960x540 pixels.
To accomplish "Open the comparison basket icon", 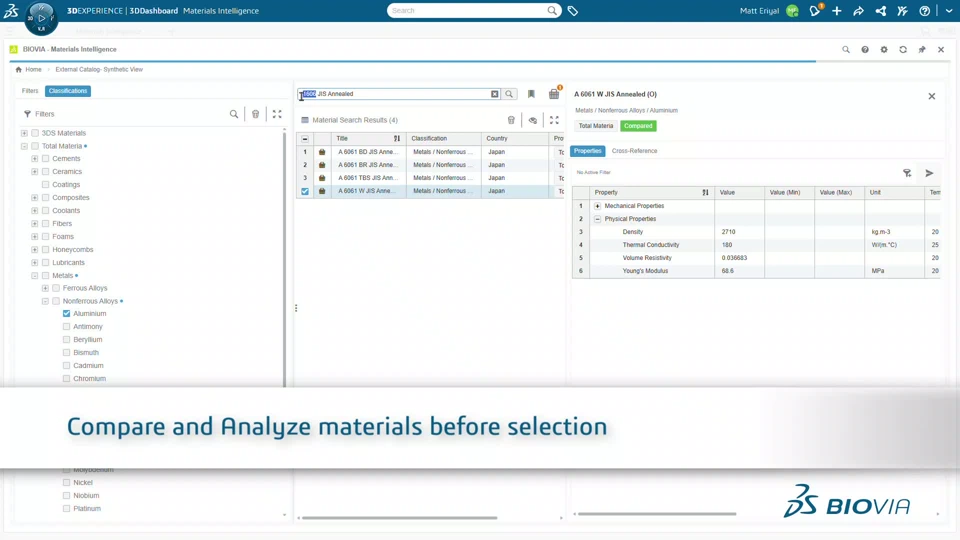I will click(x=554, y=94).
